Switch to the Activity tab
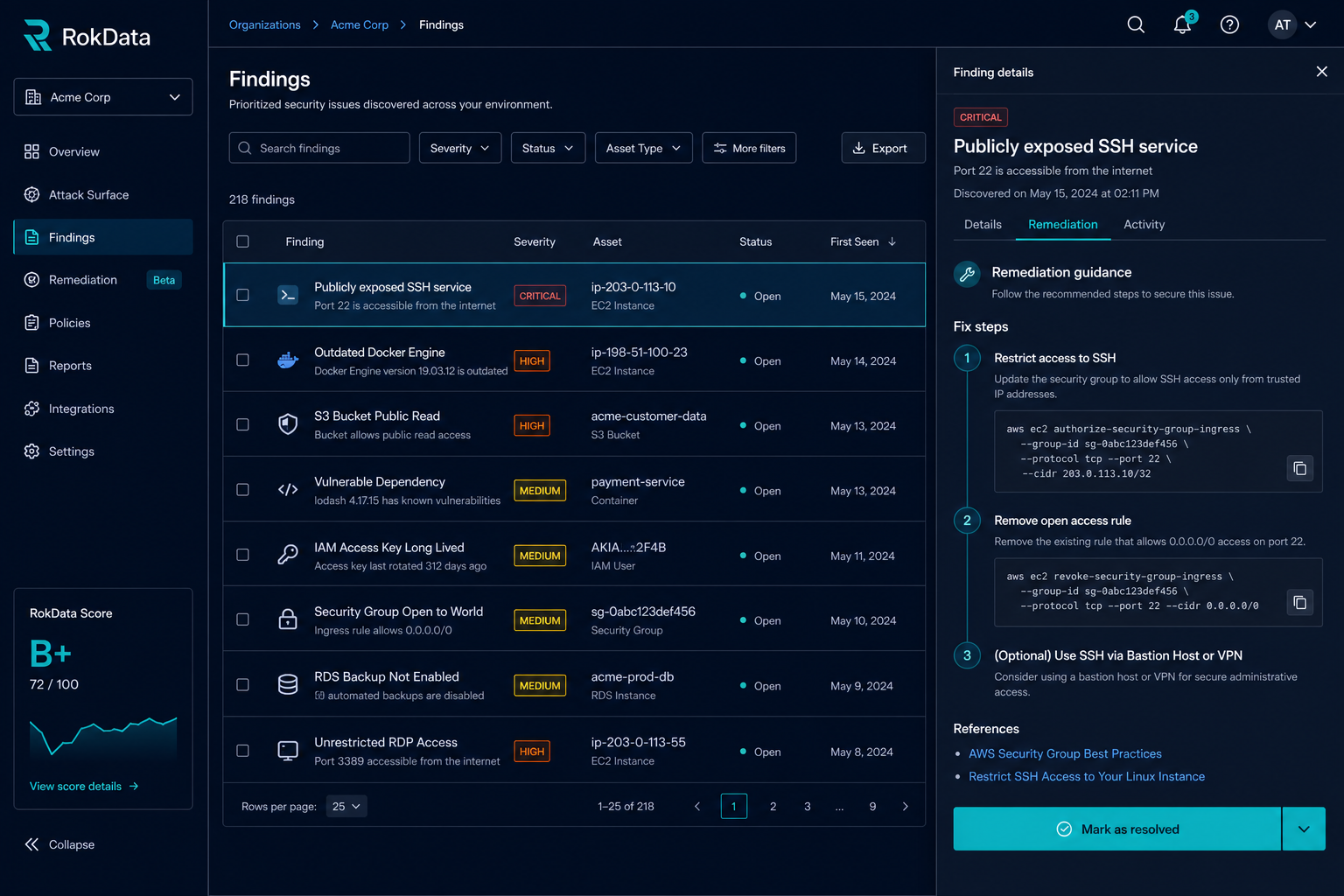Viewport: 1344px width, 896px height. click(1144, 225)
